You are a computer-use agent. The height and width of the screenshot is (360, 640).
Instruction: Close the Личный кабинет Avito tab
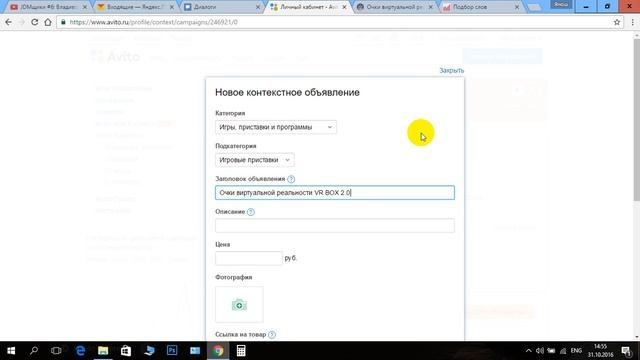coord(344,7)
